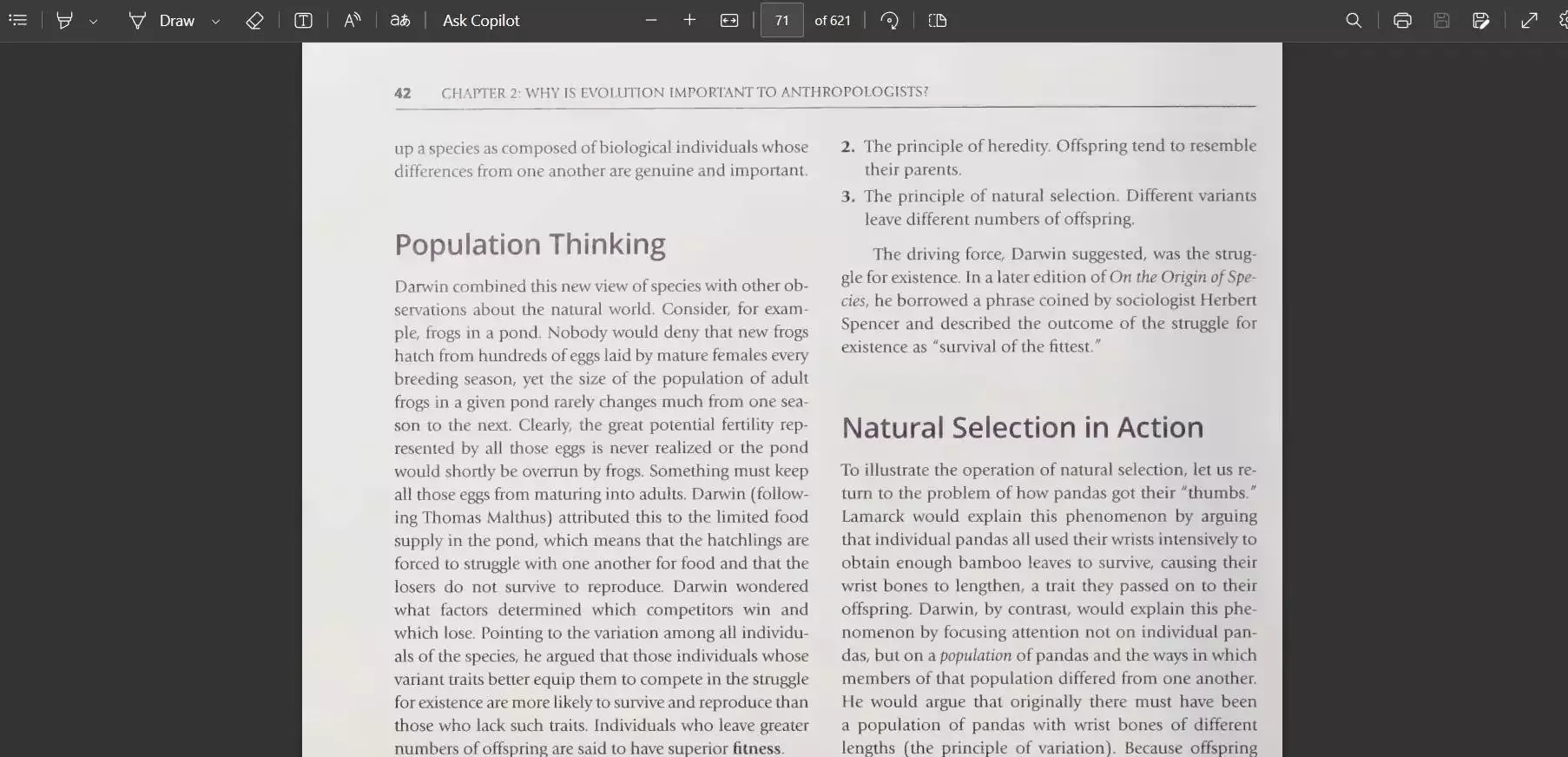
Task: Enter full screen mode
Action: (x=1529, y=20)
